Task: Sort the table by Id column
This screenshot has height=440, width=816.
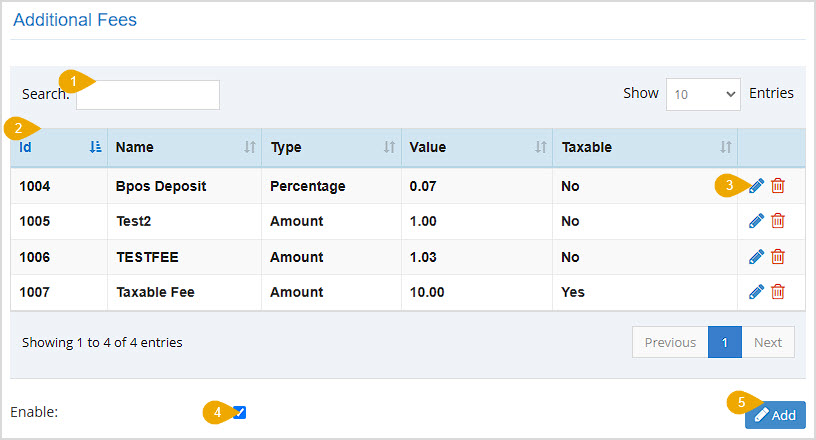Action: [x=59, y=147]
